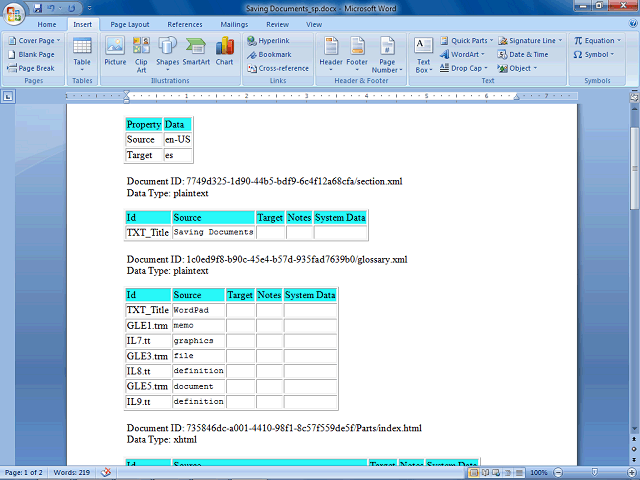Switch to Web Layout view

coord(496,473)
